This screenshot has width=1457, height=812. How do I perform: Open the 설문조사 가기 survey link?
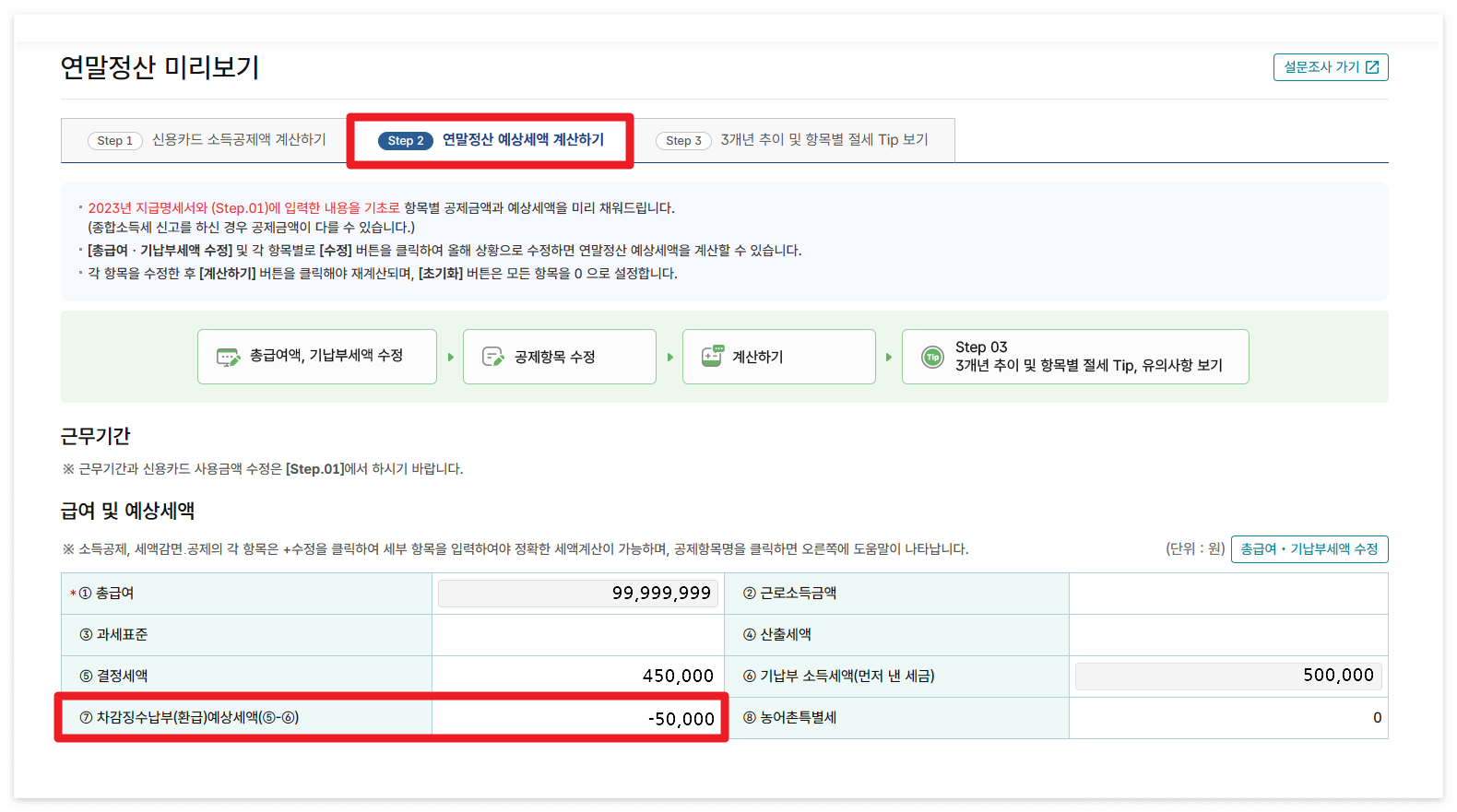point(1331,67)
